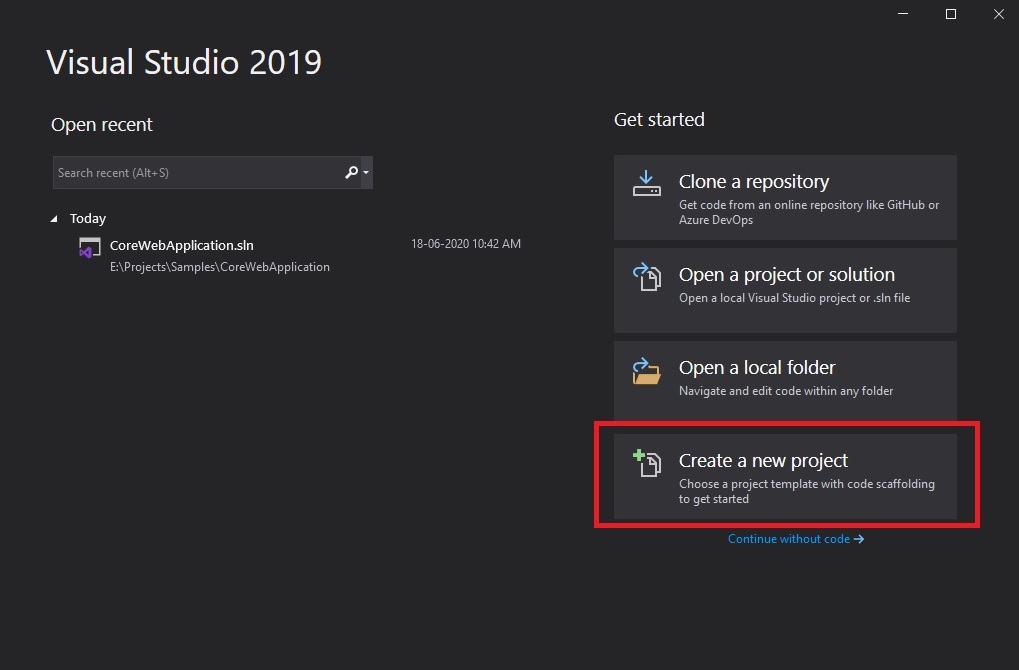Select Clone a repository
Viewport: 1019px width, 670px height.
(785, 198)
